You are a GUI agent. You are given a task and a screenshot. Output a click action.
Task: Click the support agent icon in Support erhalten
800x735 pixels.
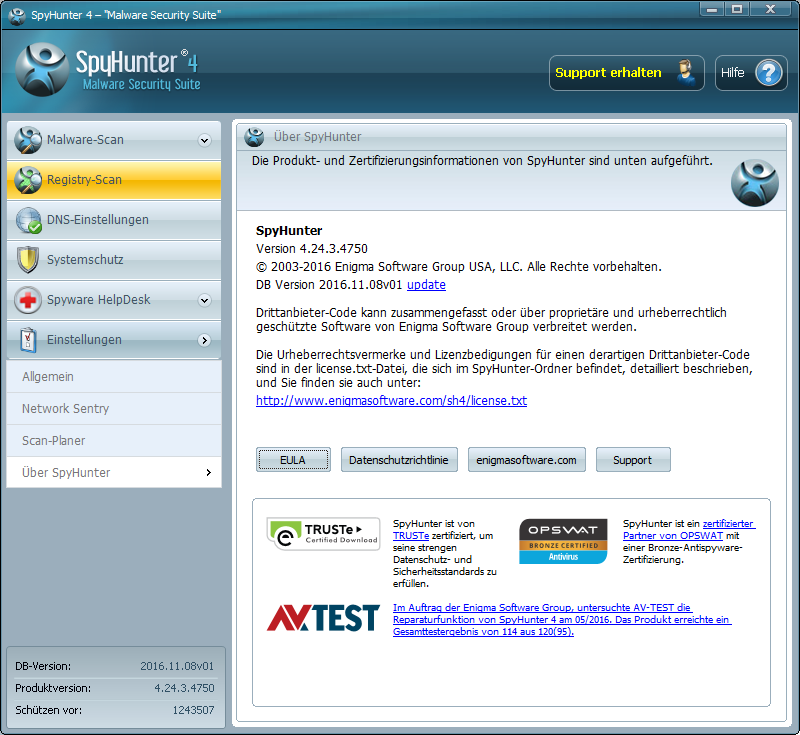pos(686,72)
